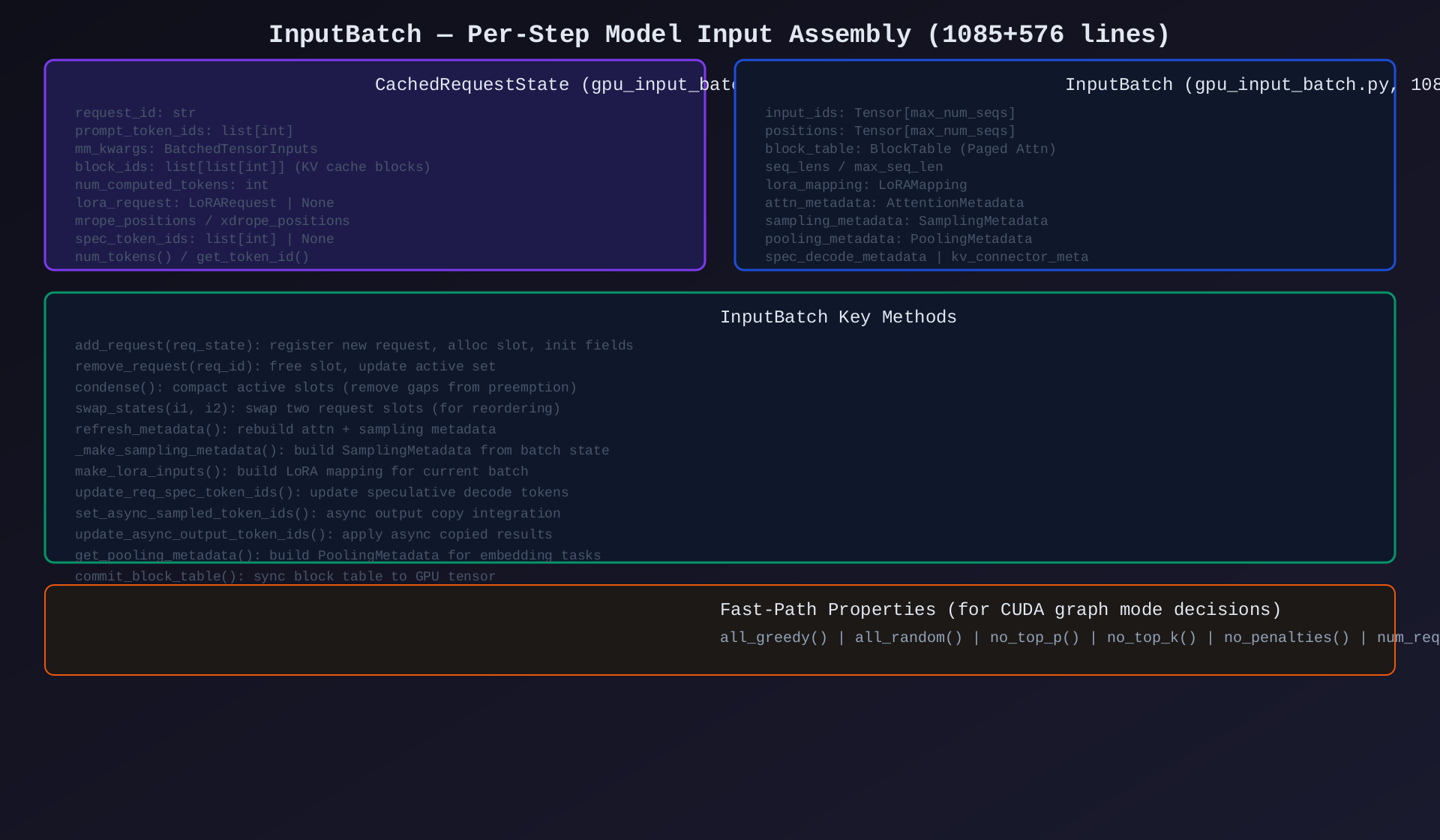Click the InputBatch Per-Step Model Input Assembly title

719,34
